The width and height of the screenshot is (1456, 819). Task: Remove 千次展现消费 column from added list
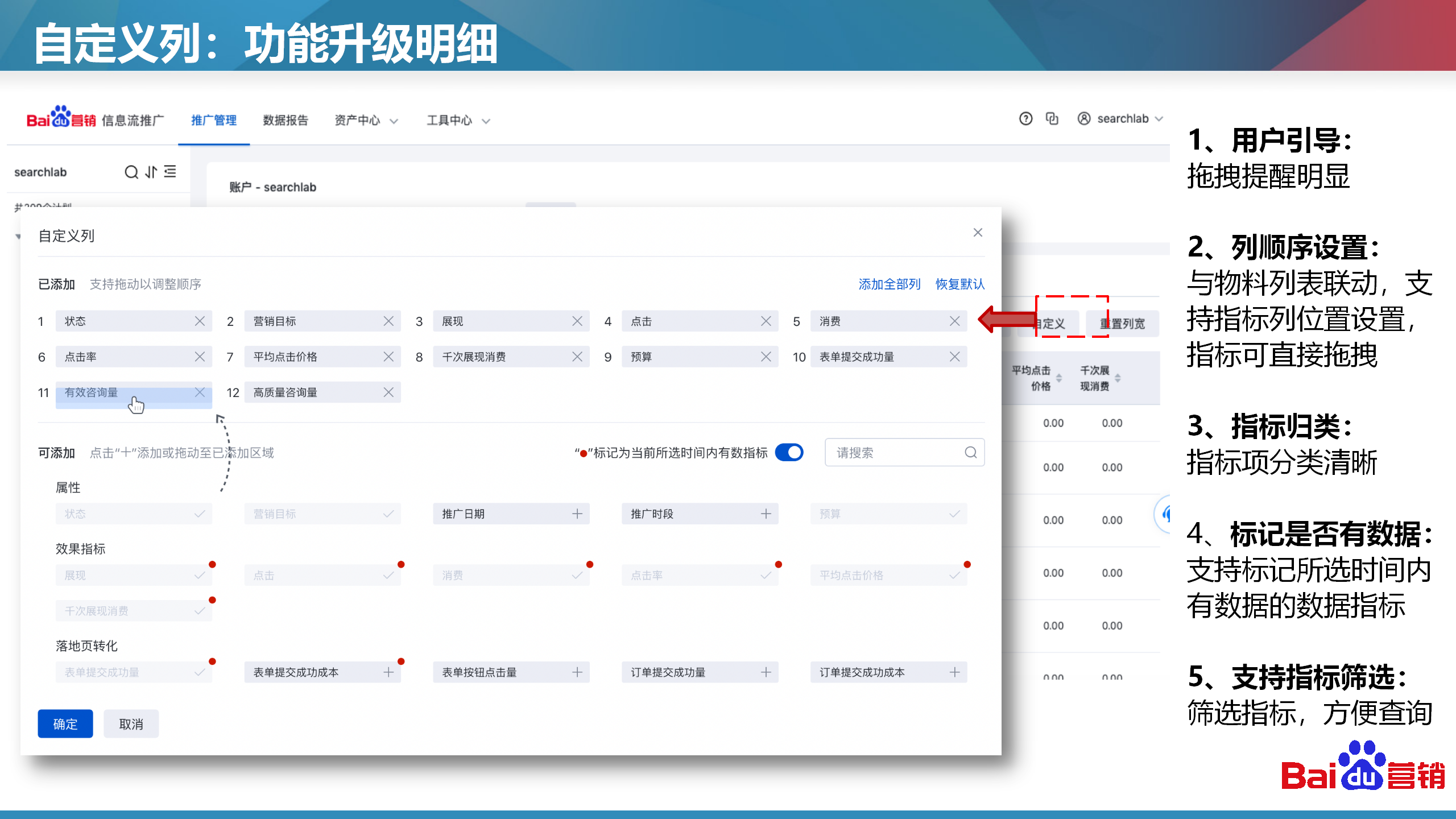[577, 357]
